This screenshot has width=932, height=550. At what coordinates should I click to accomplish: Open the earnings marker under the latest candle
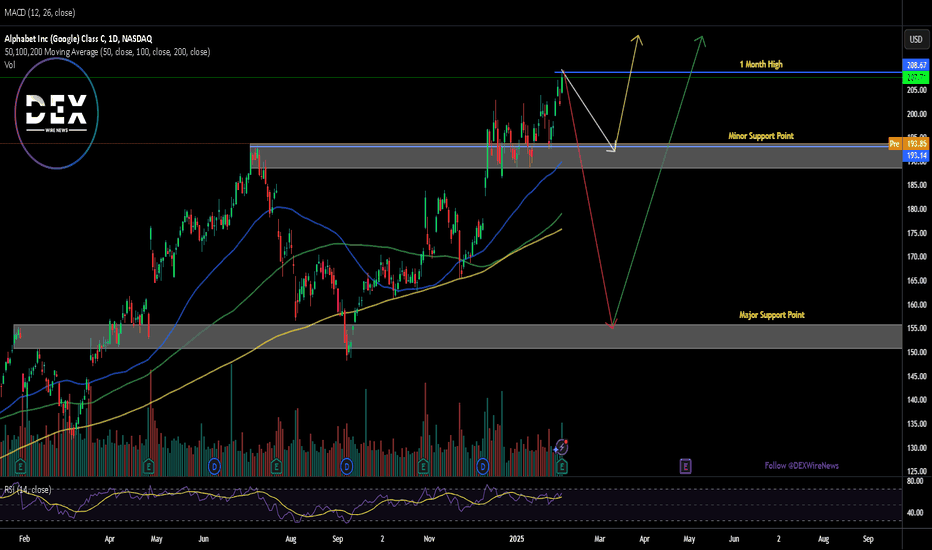[562, 467]
